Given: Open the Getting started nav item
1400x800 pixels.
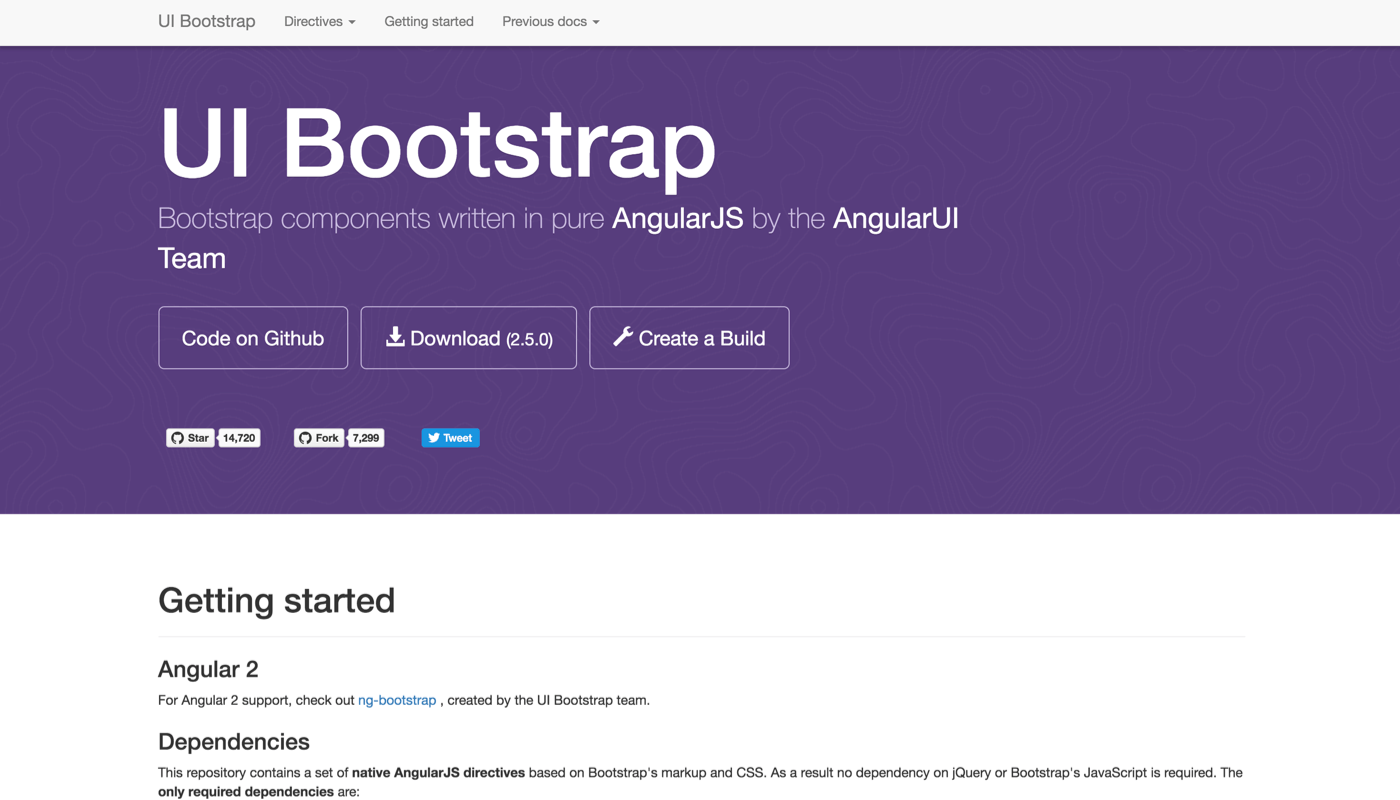Looking at the screenshot, I should pyautogui.click(x=429, y=21).
